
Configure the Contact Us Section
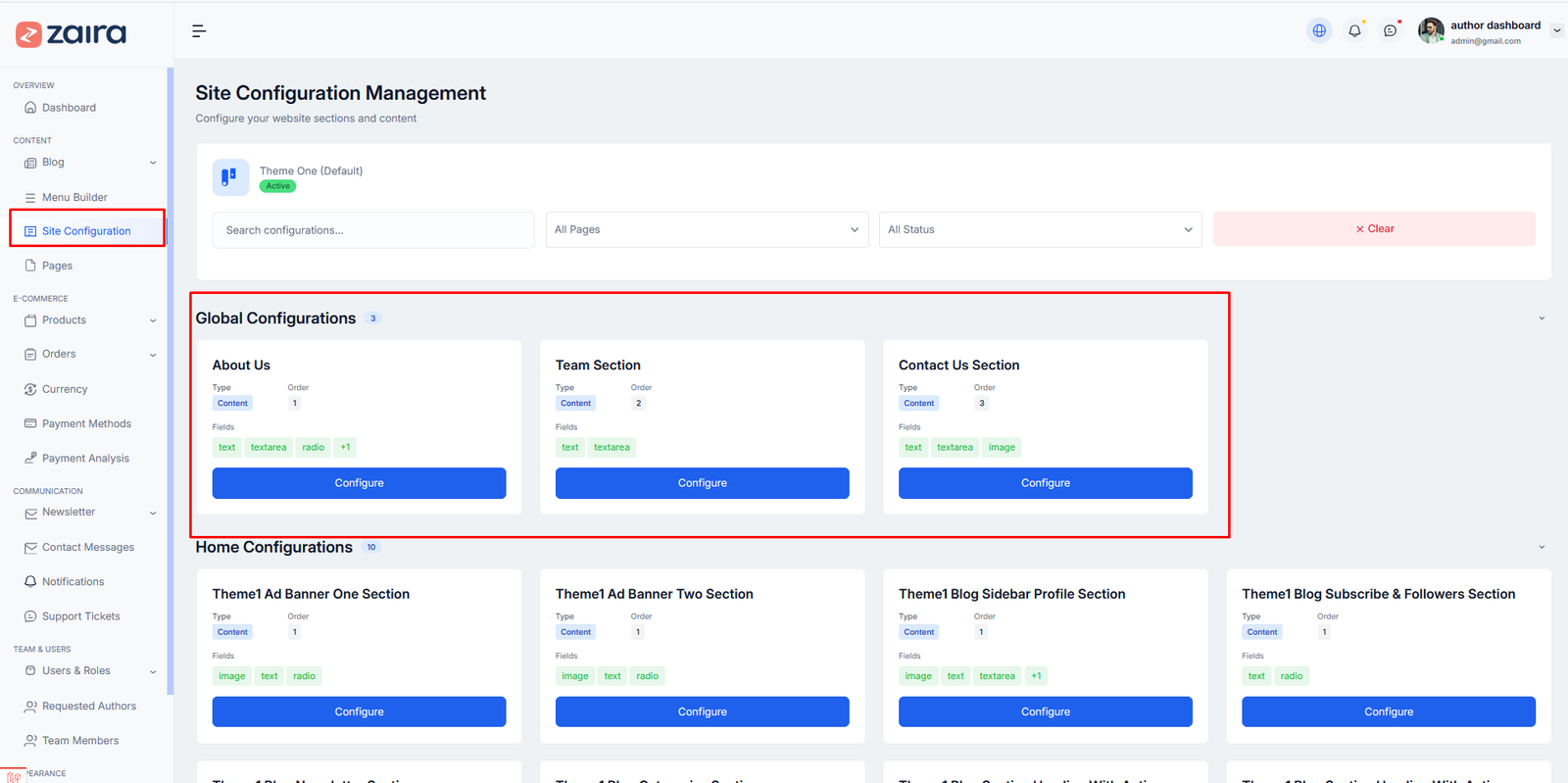(1045, 483)
